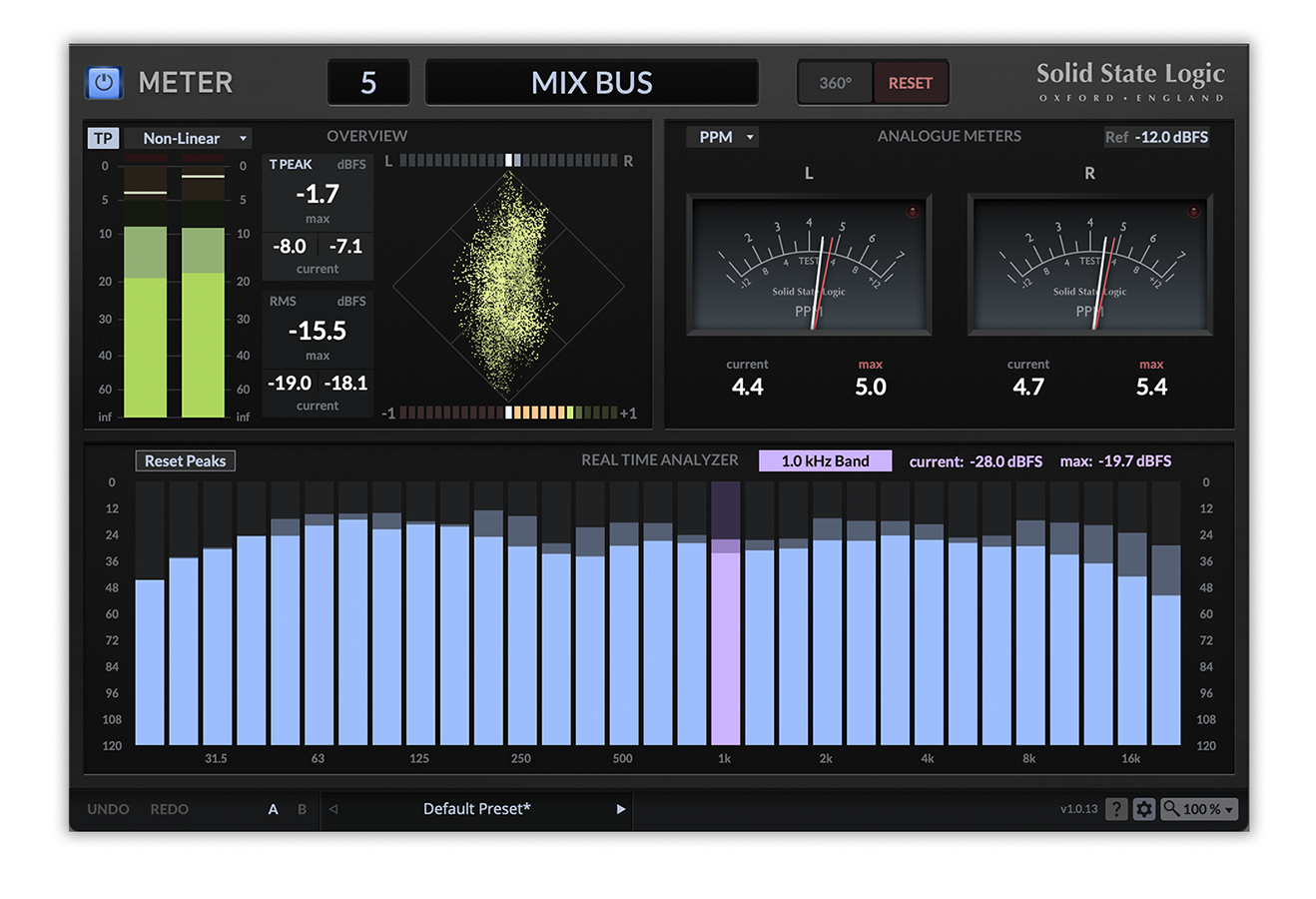The image size is (1316, 899).
Task: Click the right analogue PPM meter
Action: [x=1090, y=265]
